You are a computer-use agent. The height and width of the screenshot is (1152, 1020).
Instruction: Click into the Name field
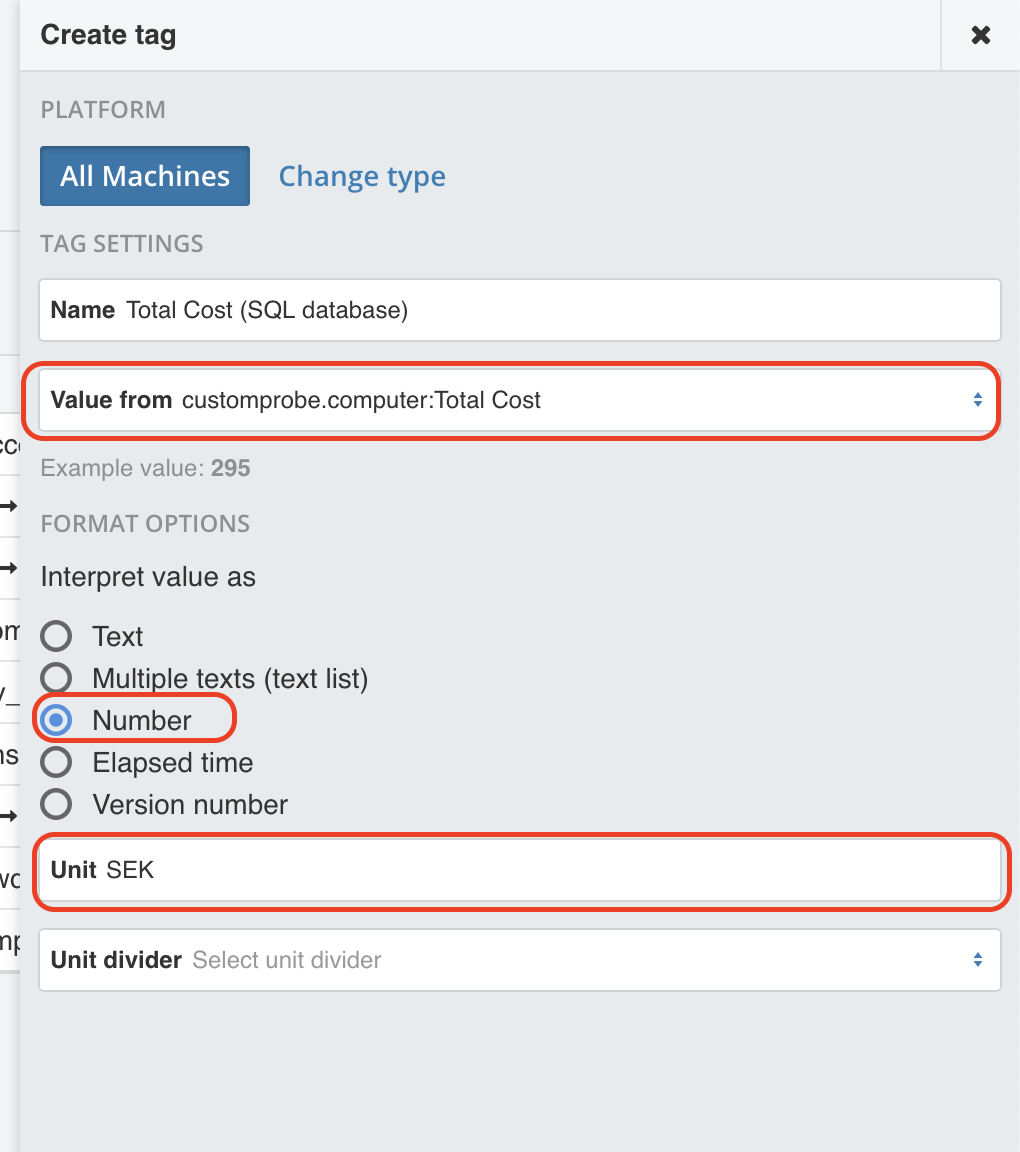(520, 310)
